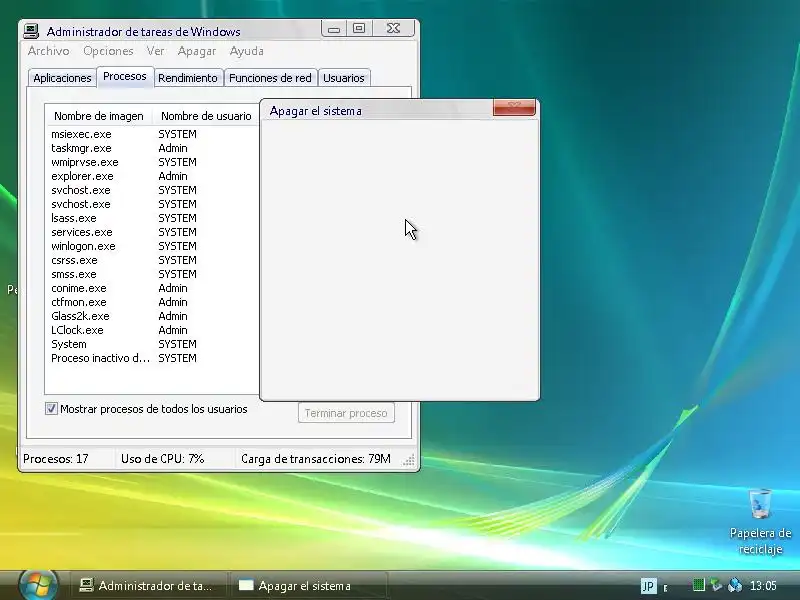Select the Glass2k.exe process row
Screen dimensions: 800x600
[x=152, y=316]
